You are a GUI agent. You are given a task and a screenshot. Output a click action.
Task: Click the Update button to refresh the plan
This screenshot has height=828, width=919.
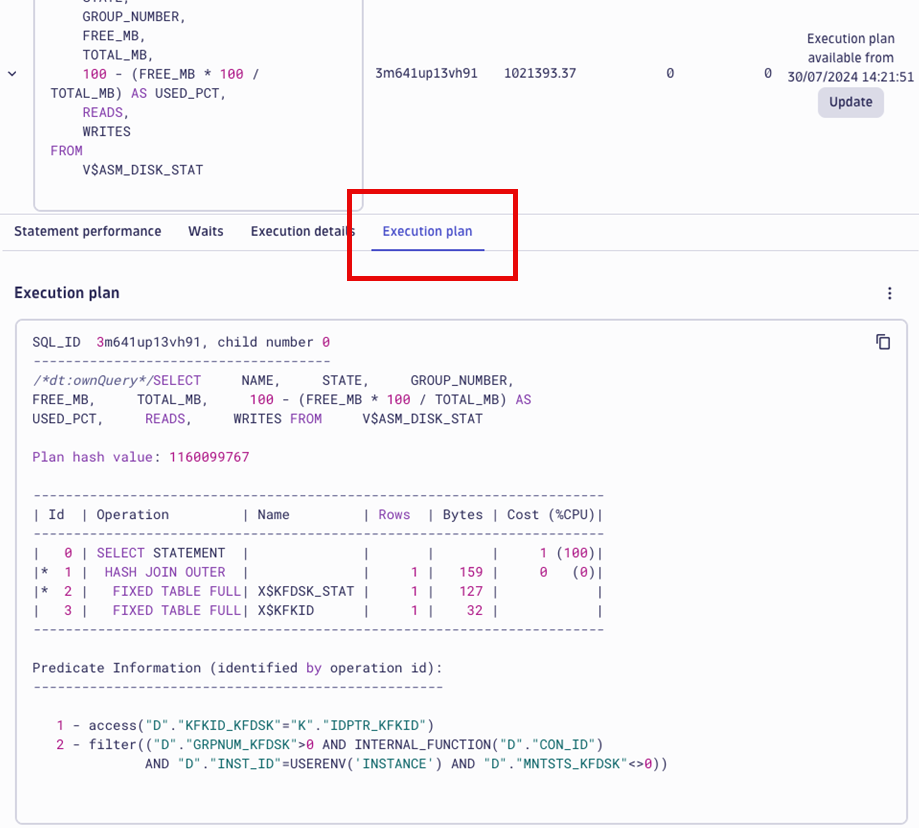(x=849, y=102)
